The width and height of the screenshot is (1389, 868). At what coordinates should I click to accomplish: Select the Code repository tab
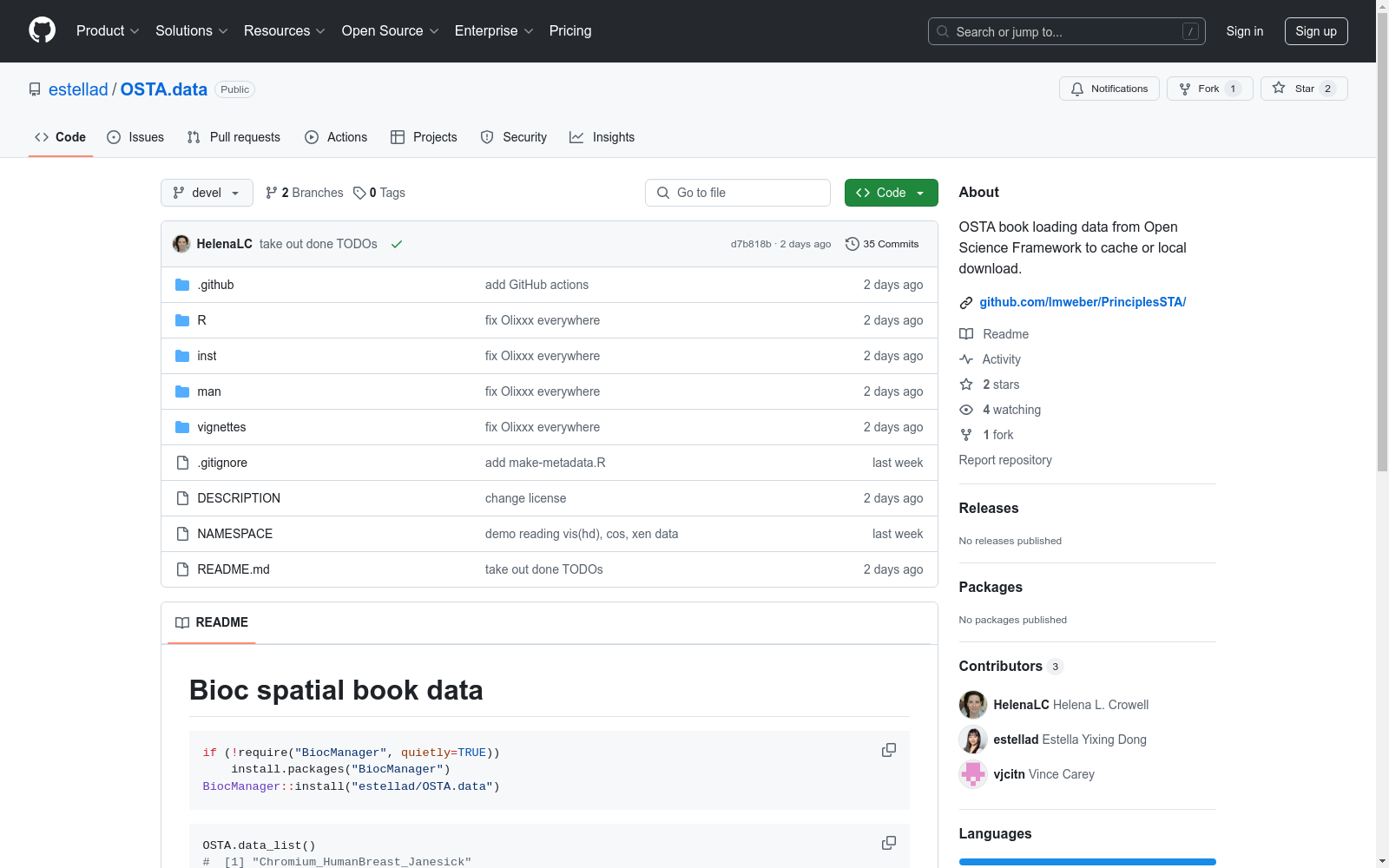click(61, 137)
